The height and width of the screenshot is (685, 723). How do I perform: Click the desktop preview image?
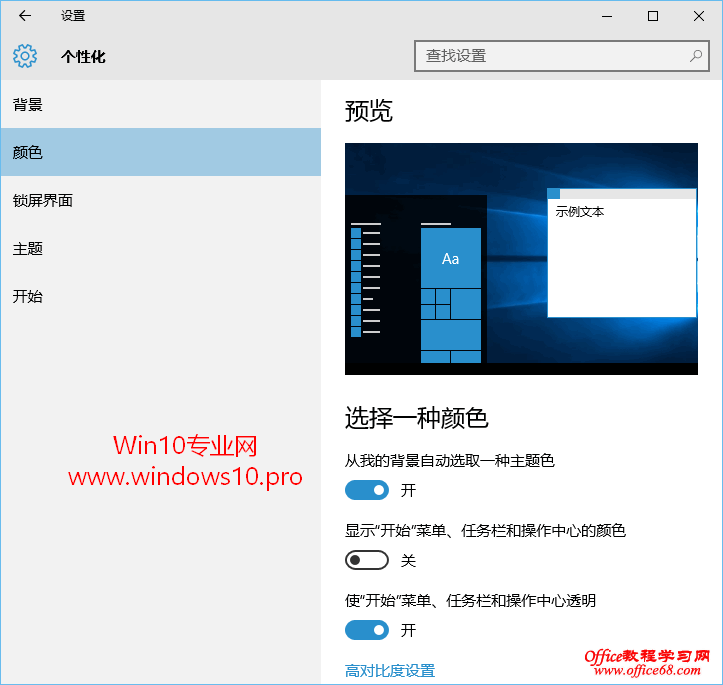click(521, 259)
